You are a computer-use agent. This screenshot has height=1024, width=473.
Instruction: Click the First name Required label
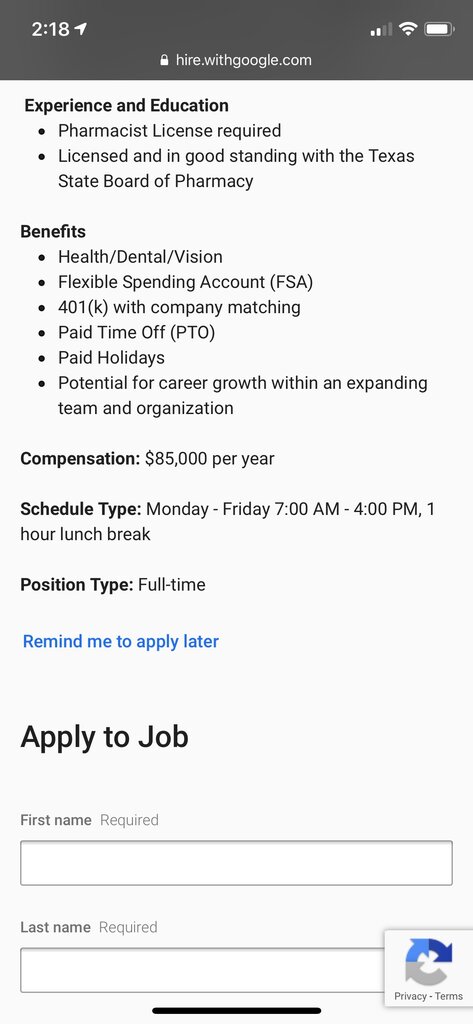tap(90, 820)
